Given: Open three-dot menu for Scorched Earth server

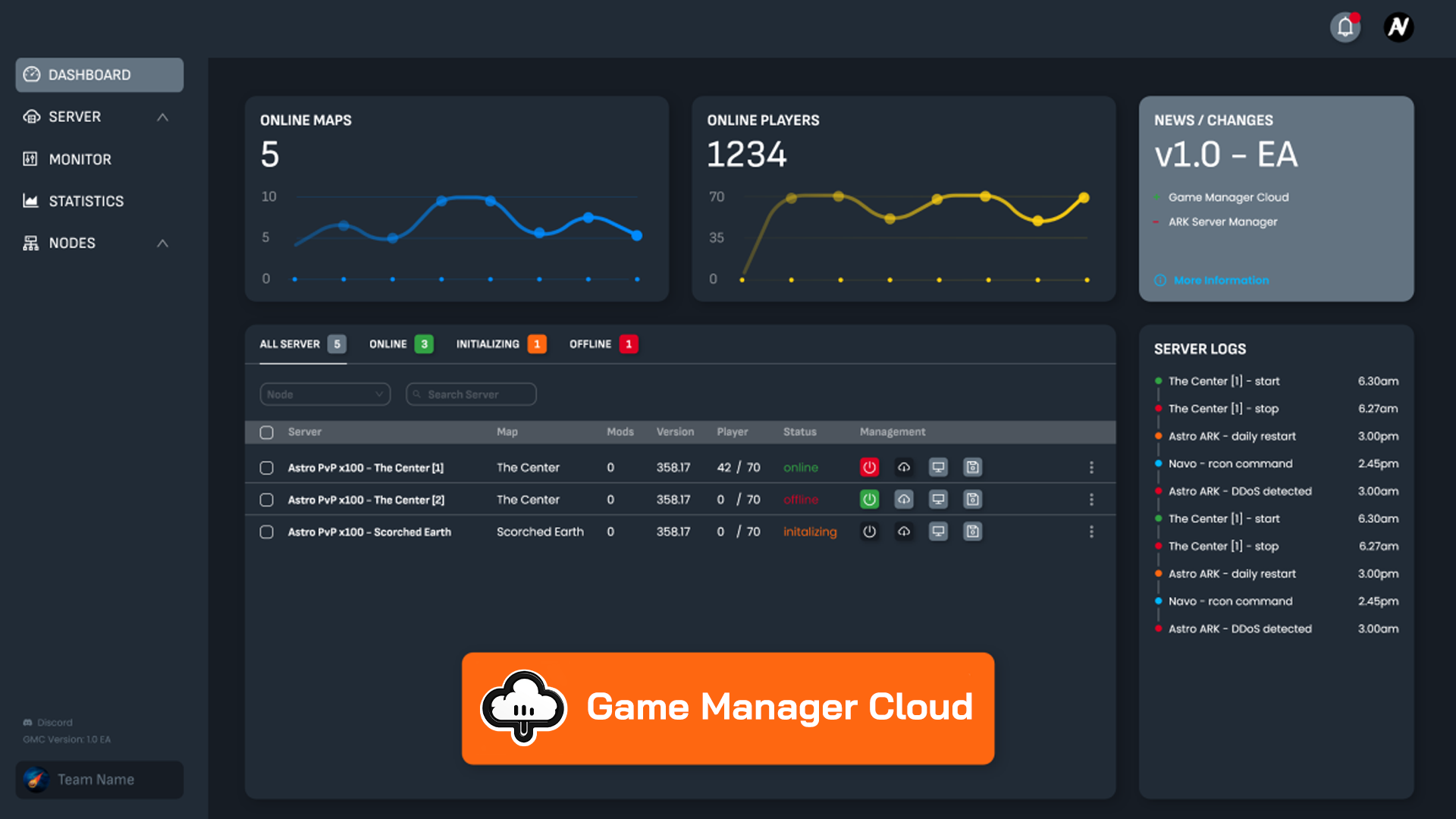Looking at the screenshot, I should [x=1091, y=532].
